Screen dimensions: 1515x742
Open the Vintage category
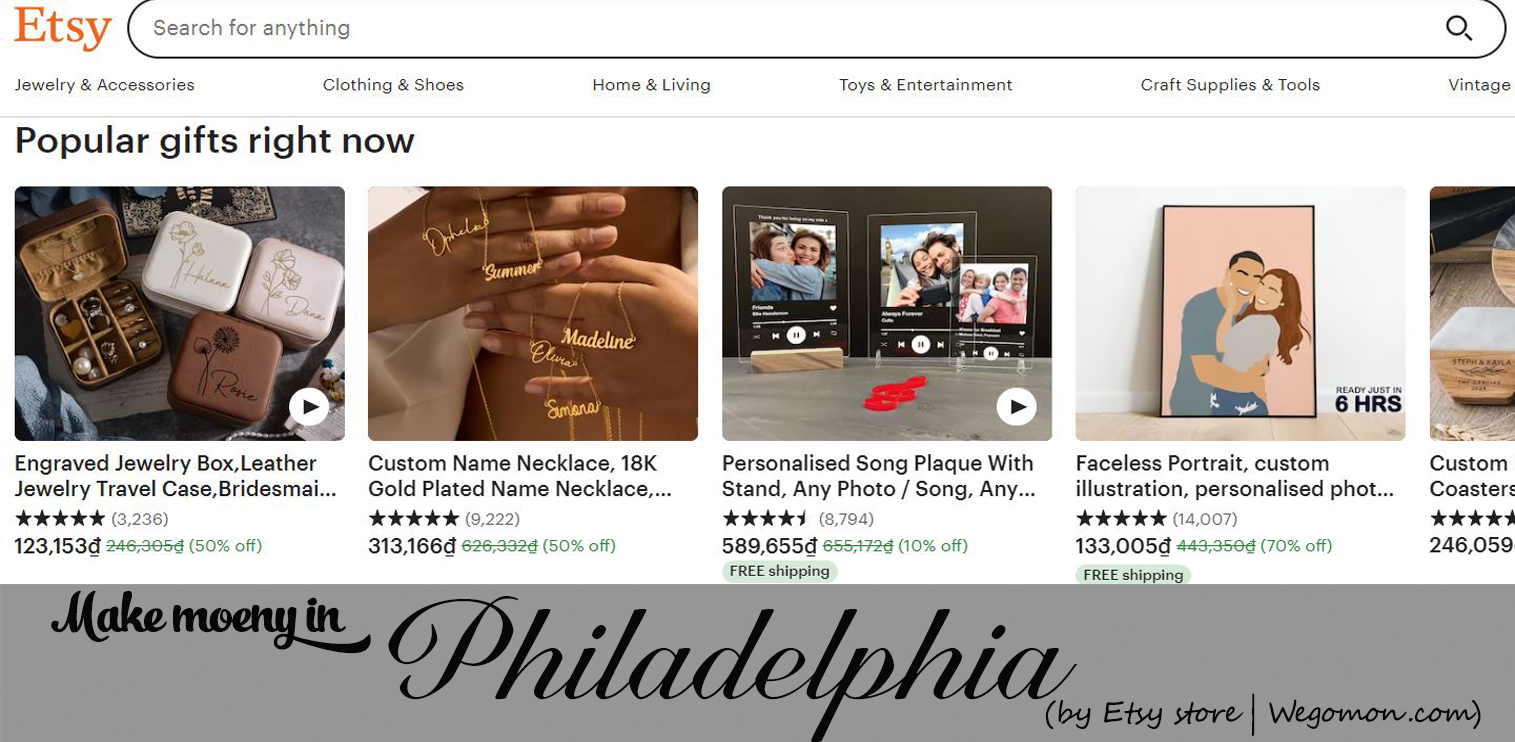click(1479, 85)
